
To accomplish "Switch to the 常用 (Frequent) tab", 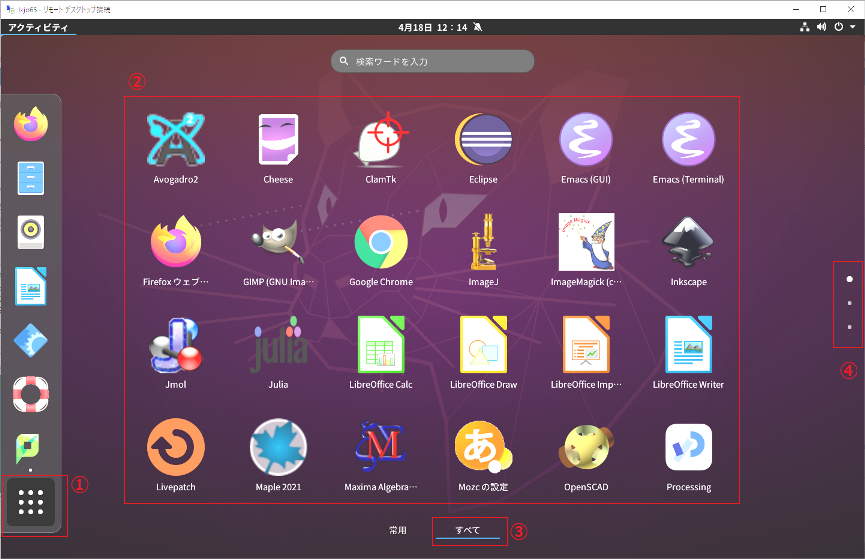I will tap(398, 530).
